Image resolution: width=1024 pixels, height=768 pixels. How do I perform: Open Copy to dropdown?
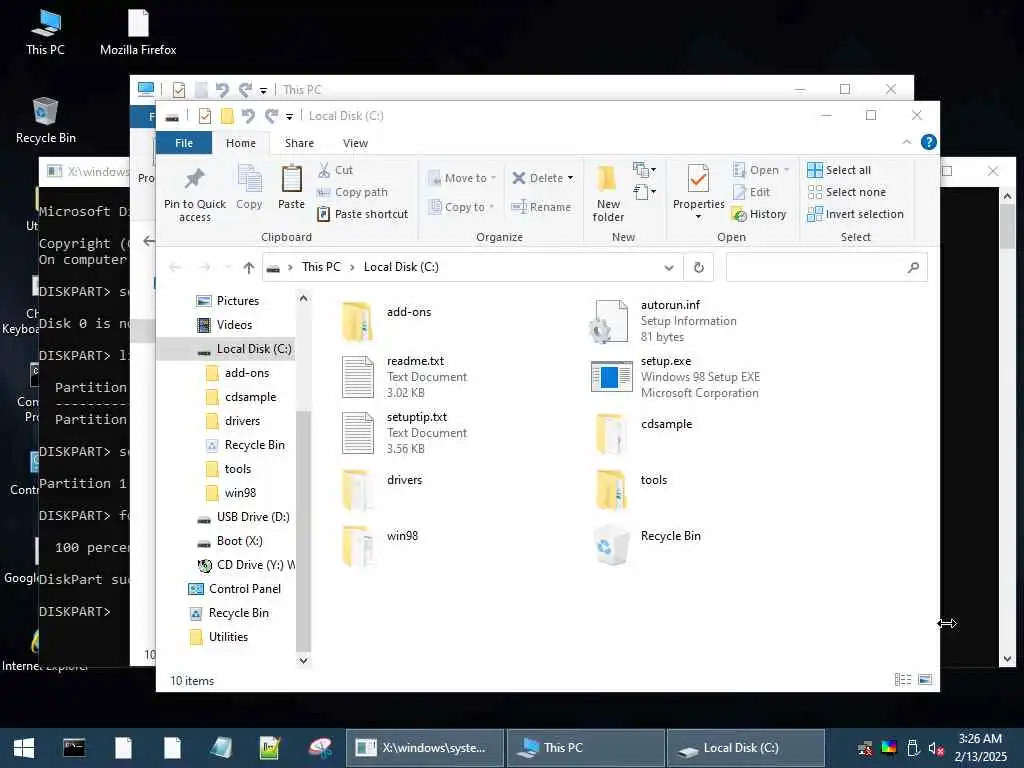461,207
